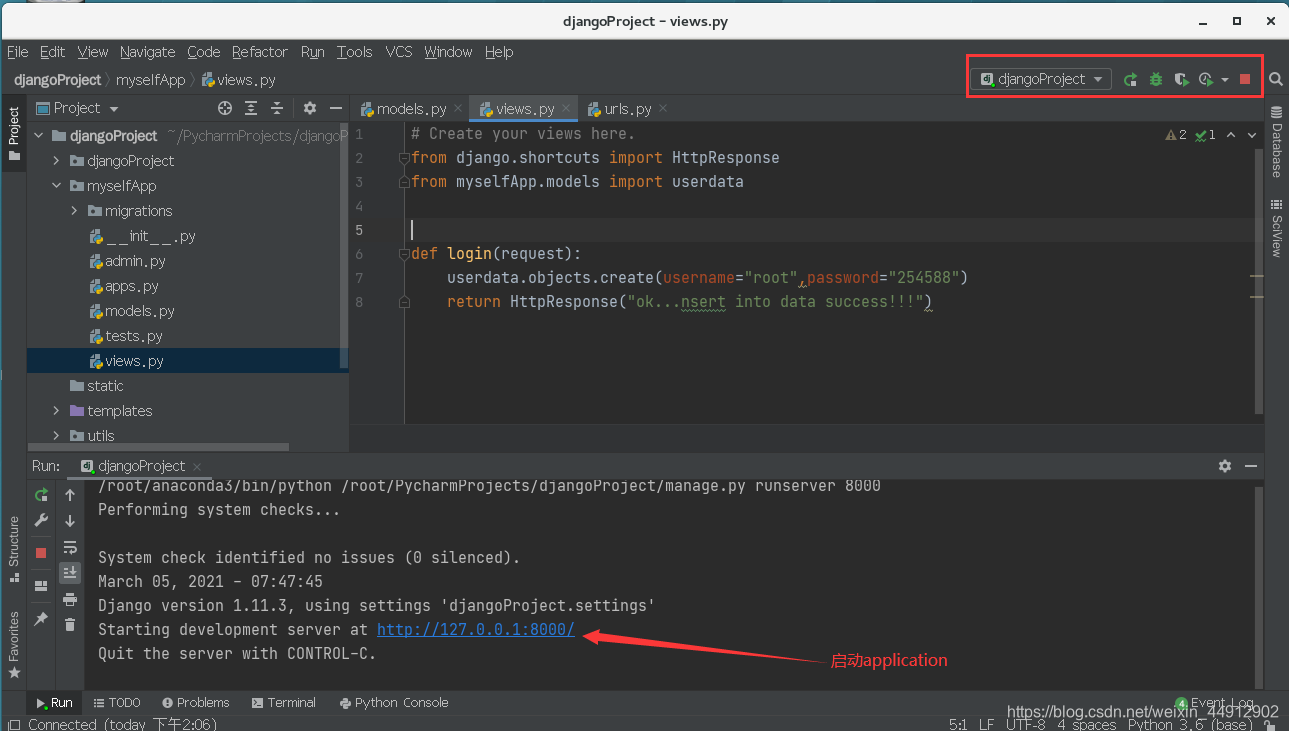Open the Problems tool tab
1289x731 pixels.
pos(196,703)
